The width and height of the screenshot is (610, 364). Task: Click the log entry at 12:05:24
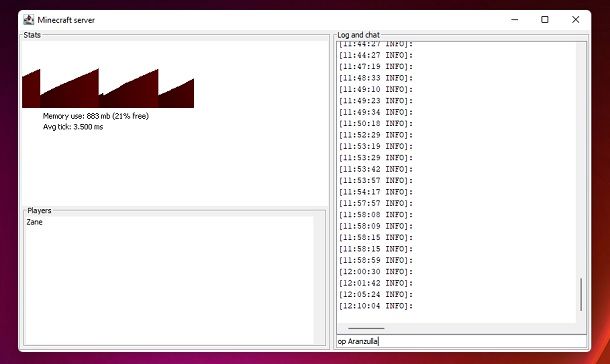click(376, 294)
